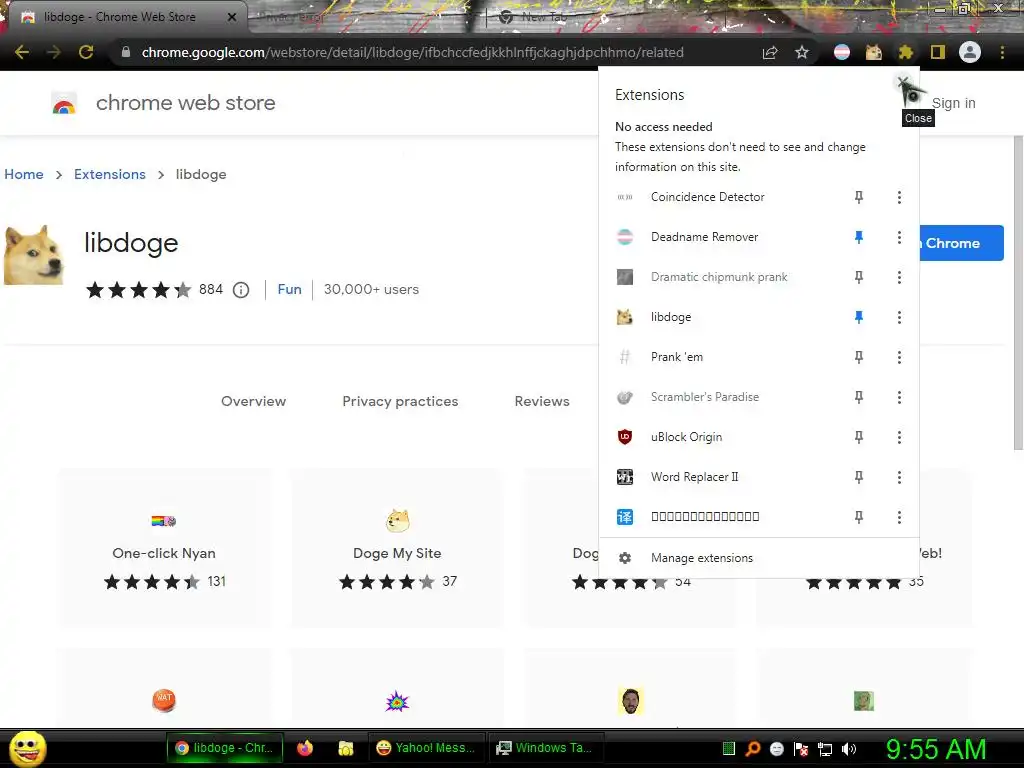The height and width of the screenshot is (768, 1024).
Task: Click the network tray icon
Action: 825,748
